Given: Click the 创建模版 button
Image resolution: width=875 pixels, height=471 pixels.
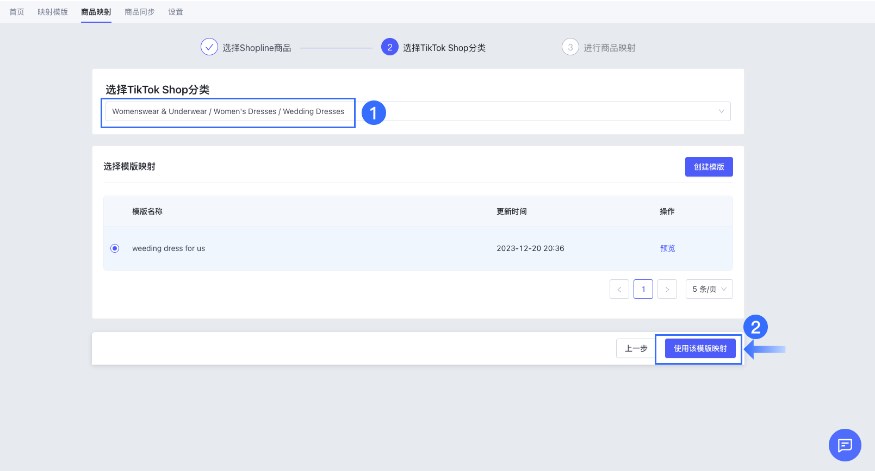Looking at the screenshot, I should tap(708, 167).
